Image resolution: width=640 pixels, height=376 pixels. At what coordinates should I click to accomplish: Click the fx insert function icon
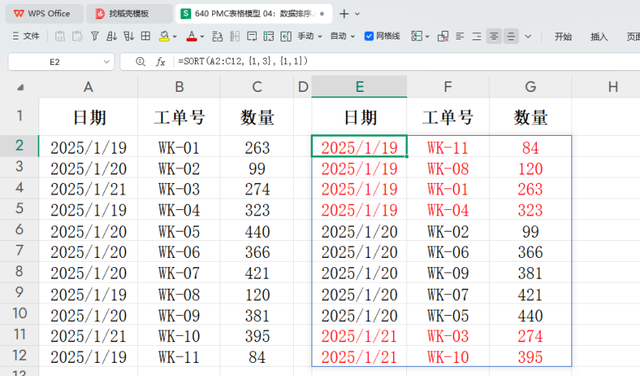click(x=160, y=62)
